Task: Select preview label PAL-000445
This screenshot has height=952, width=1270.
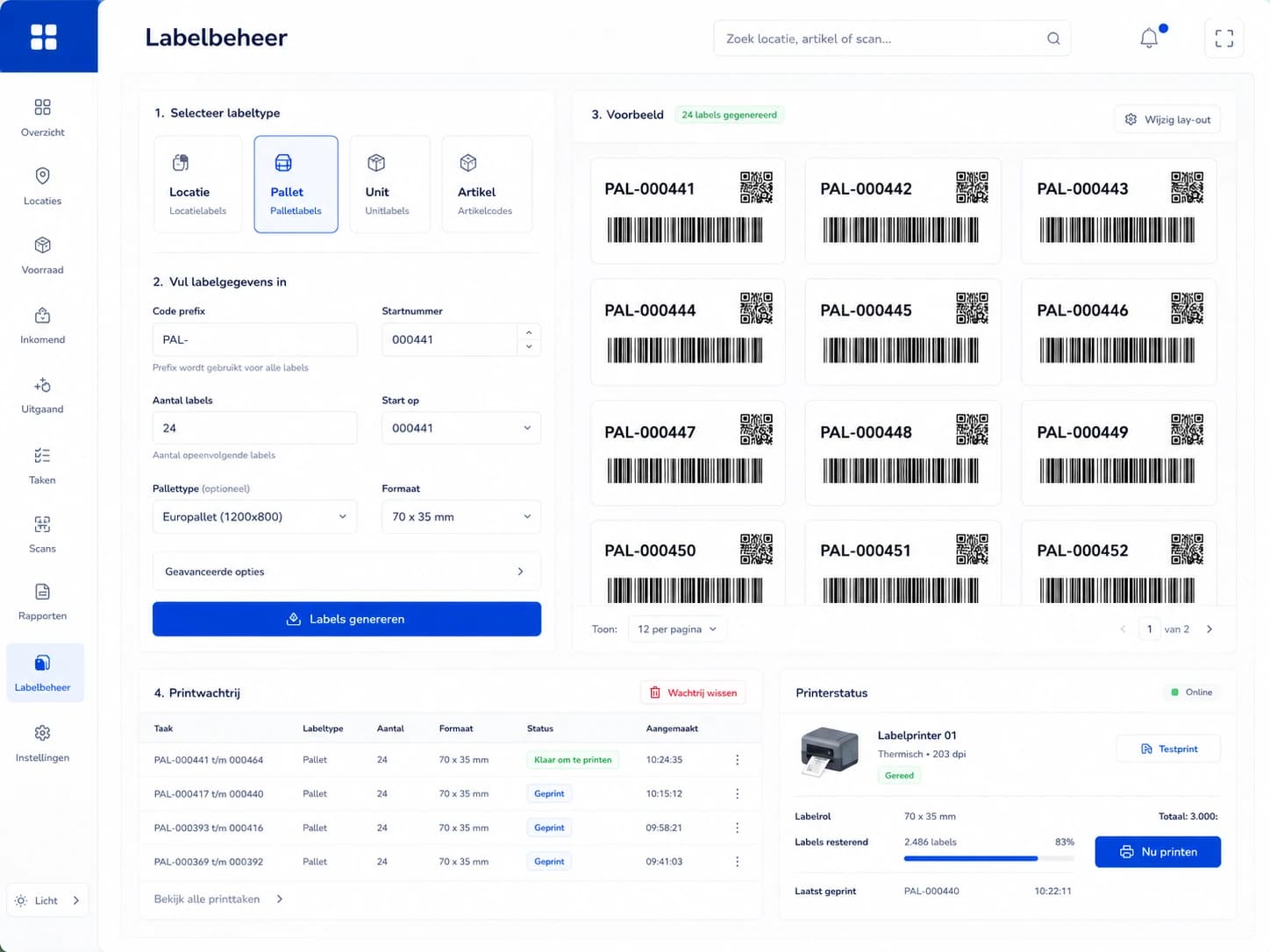Action: point(903,332)
